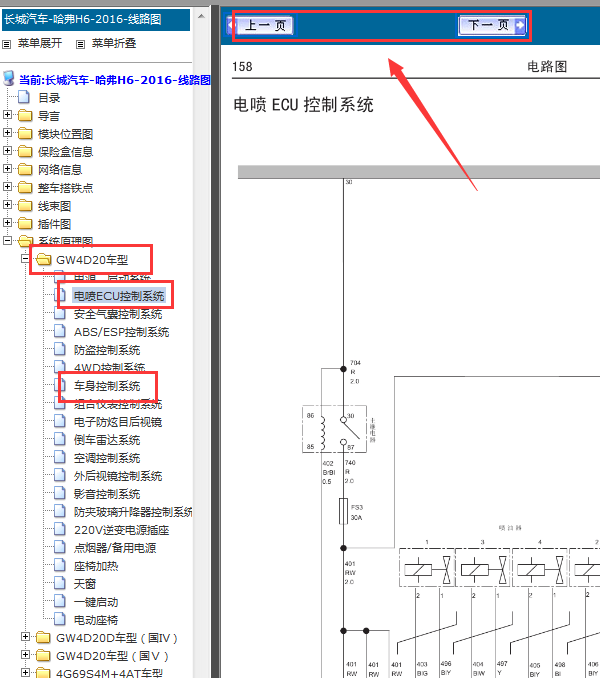Click 菜单展开 to expand all menus
Viewport: 600px width, 678px height.
(x=40, y=43)
